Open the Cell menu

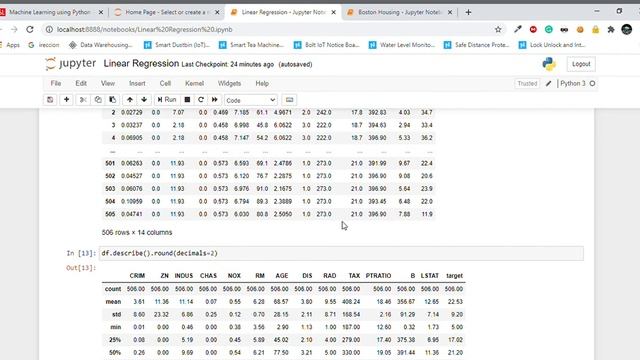[165, 83]
